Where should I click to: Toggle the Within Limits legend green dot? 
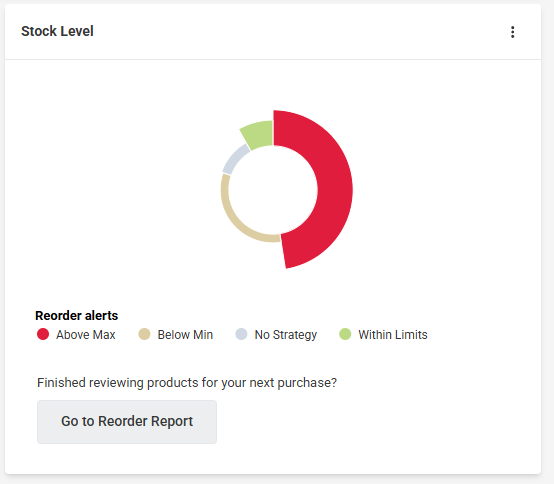coord(345,334)
